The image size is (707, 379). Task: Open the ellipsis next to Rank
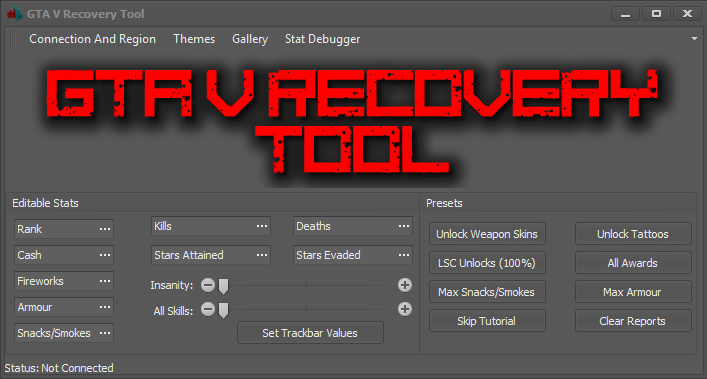[x=105, y=229]
